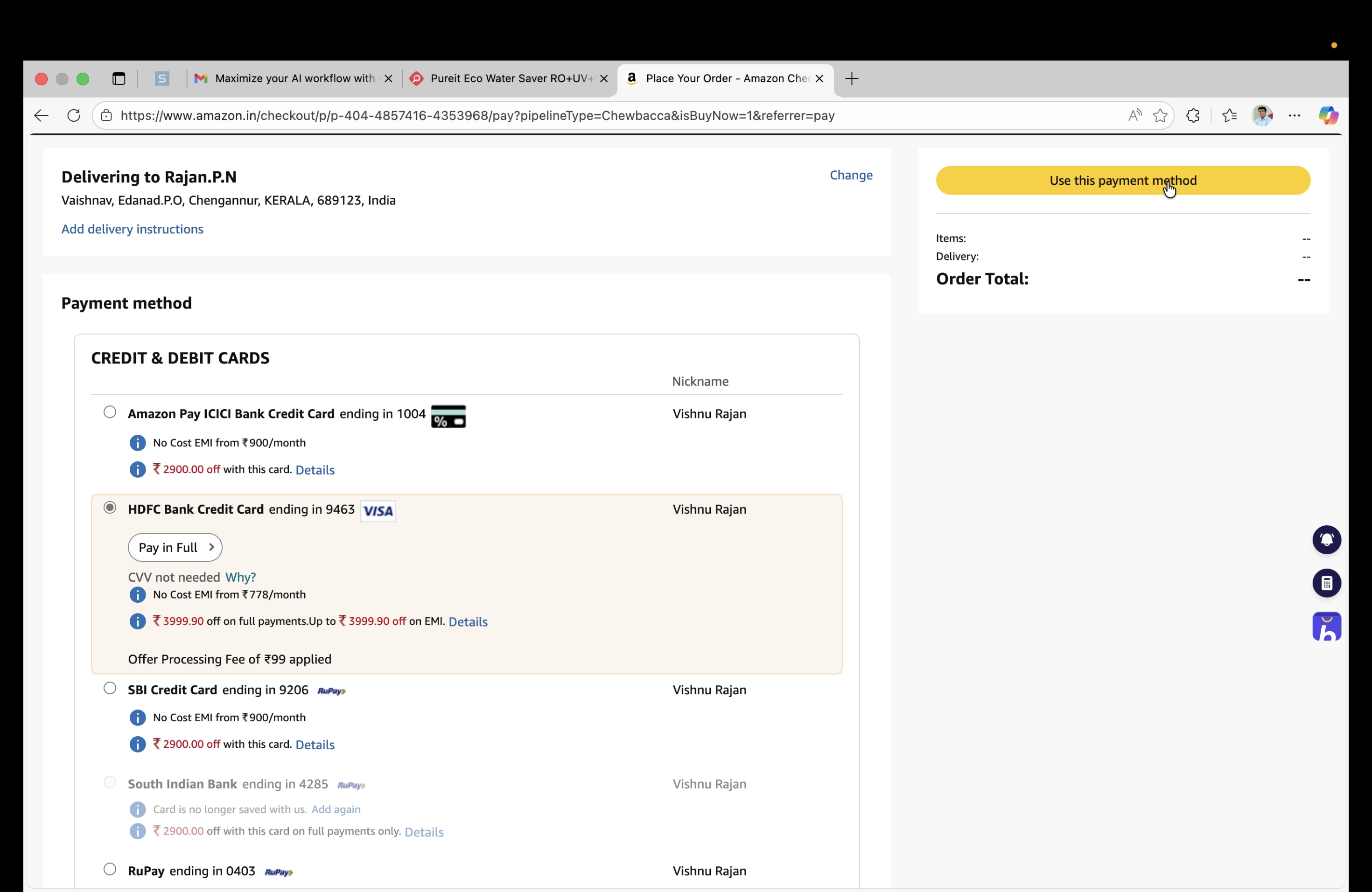Select RuPay card ending in 0403
The height and width of the screenshot is (892, 1372).
pos(110,869)
